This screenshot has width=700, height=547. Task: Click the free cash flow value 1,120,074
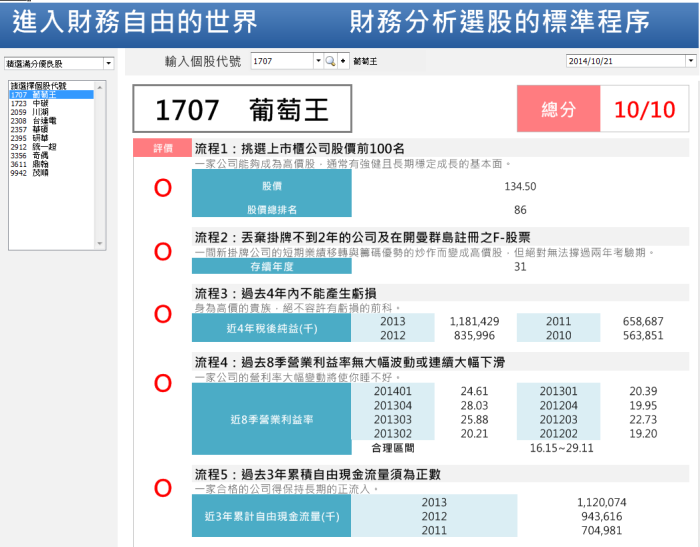pos(601,502)
